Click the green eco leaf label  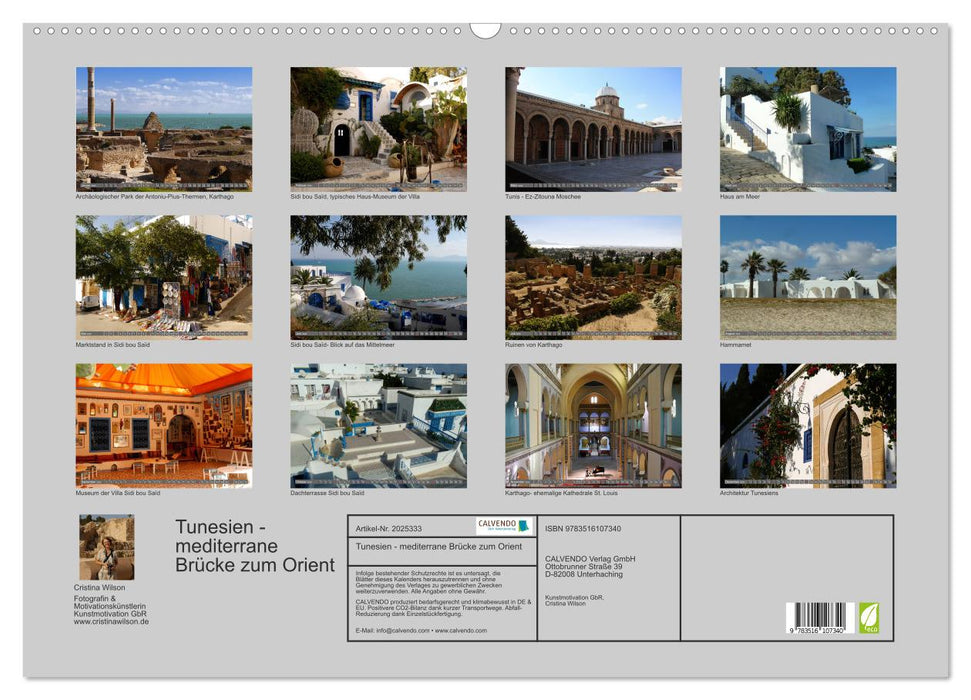(869, 617)
